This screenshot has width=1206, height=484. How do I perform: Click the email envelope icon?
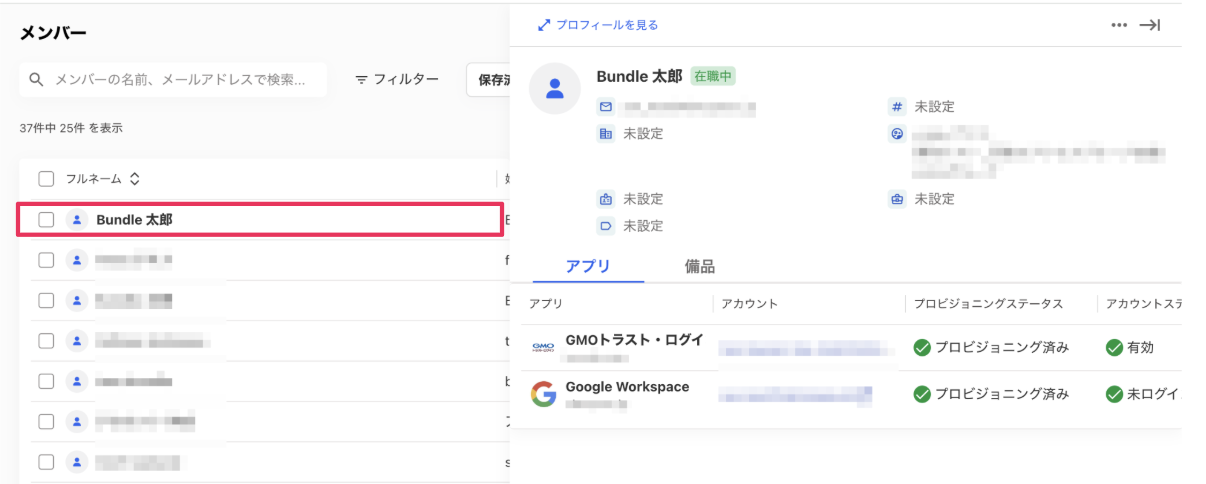tap(605, 106)
